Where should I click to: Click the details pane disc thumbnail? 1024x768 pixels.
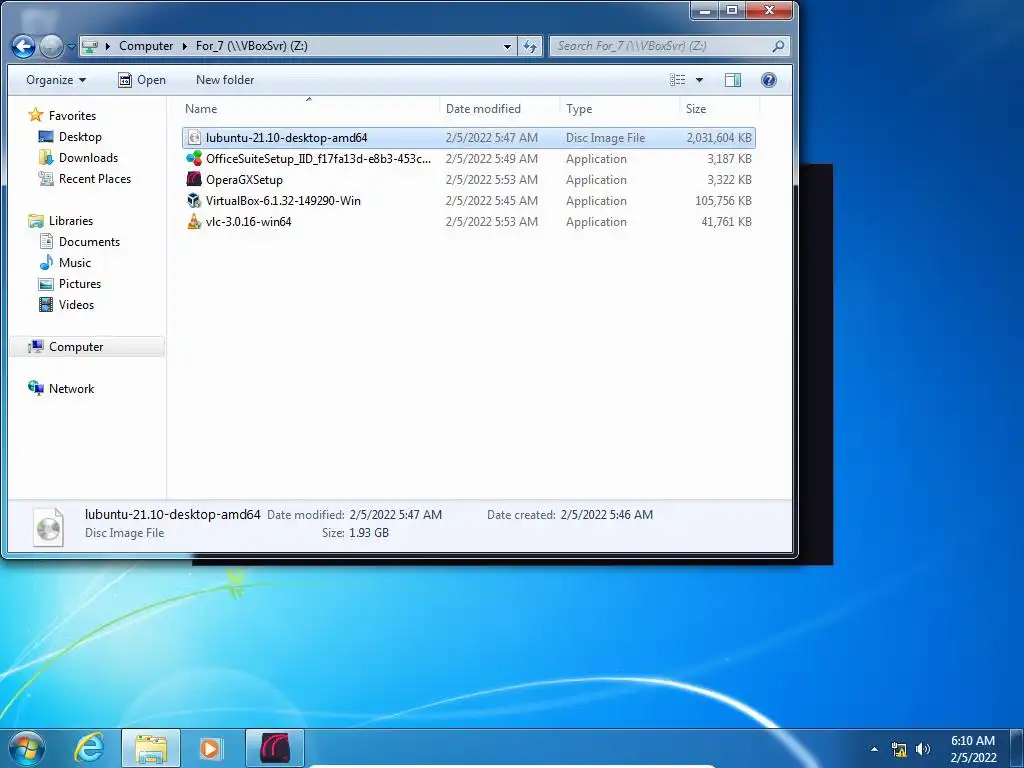point(48,526)
